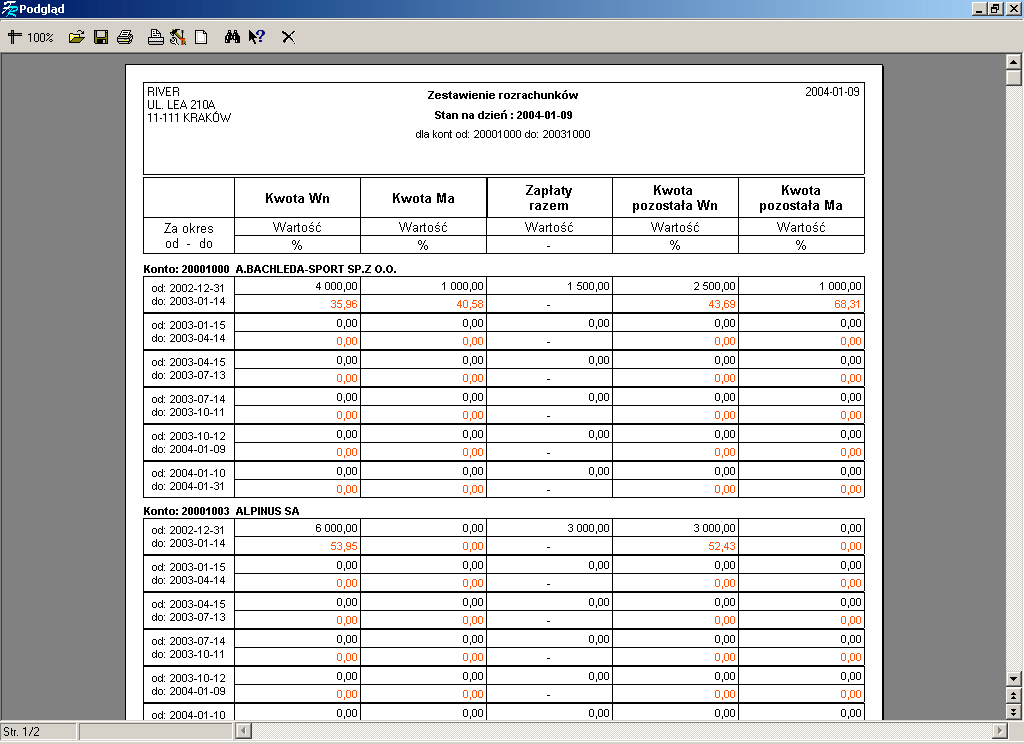This screenshot has height=744, width=1024.
Task: Click the heading 'Konto: 20001003 ALPINUS SA'
Action: (x=221, y=511)
